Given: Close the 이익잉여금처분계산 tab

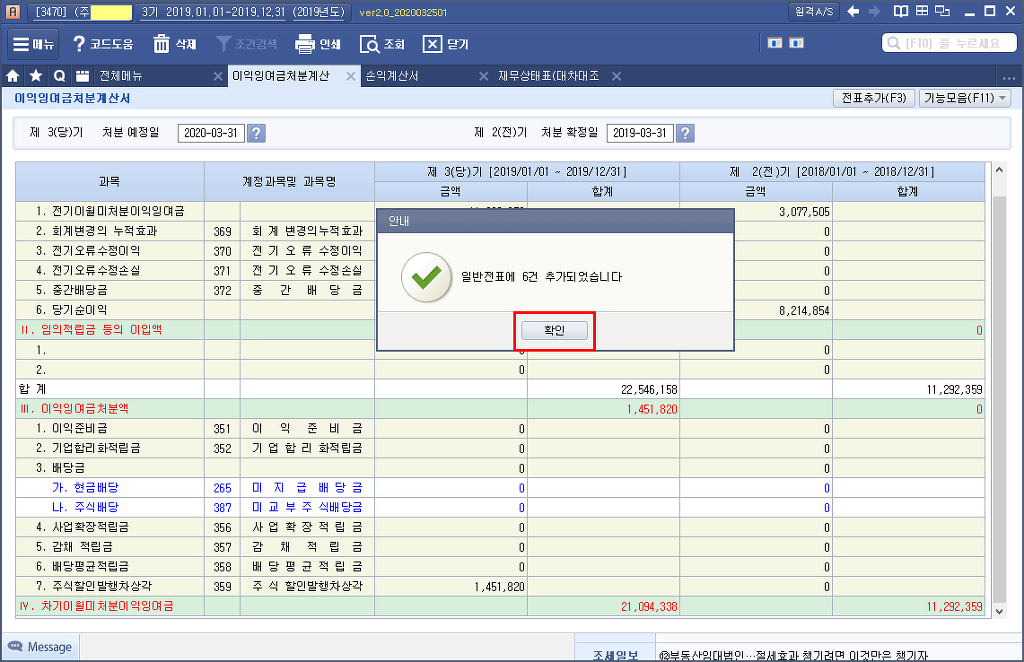Looking at the screenshot, I should click(x=351, y=76).
